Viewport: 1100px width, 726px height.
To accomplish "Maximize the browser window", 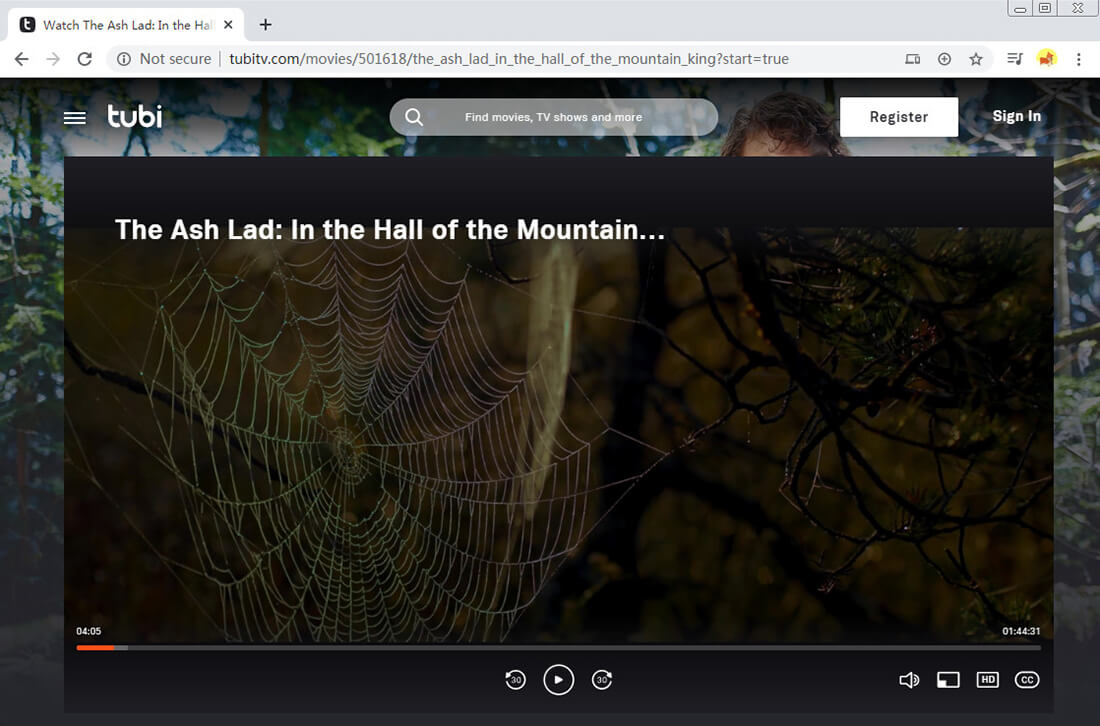I will (x=1045, y=8).
